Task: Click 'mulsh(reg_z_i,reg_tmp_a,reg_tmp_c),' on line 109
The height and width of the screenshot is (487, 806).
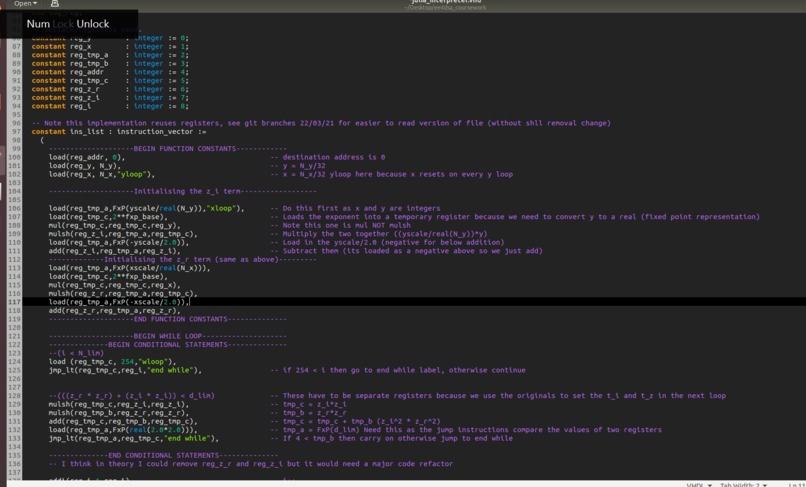Action: tap(123, 233)
